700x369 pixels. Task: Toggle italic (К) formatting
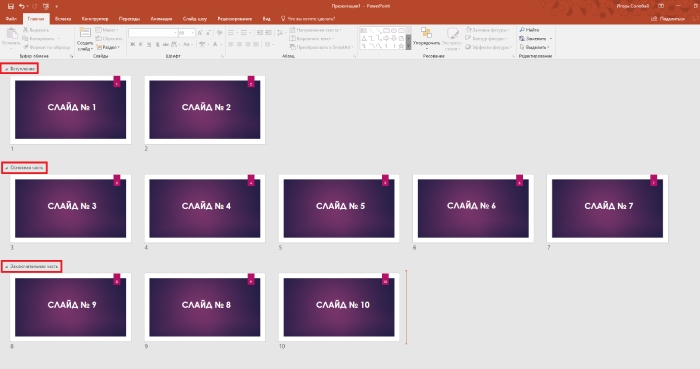[x=141, y=45]
